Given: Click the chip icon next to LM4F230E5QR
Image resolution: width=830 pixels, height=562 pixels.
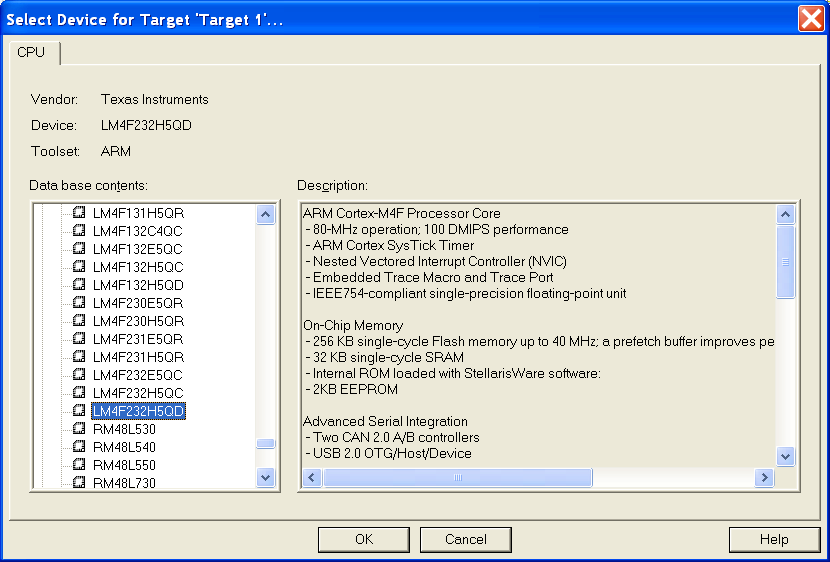Looking at the screenshot, I should tap(79, 303).
